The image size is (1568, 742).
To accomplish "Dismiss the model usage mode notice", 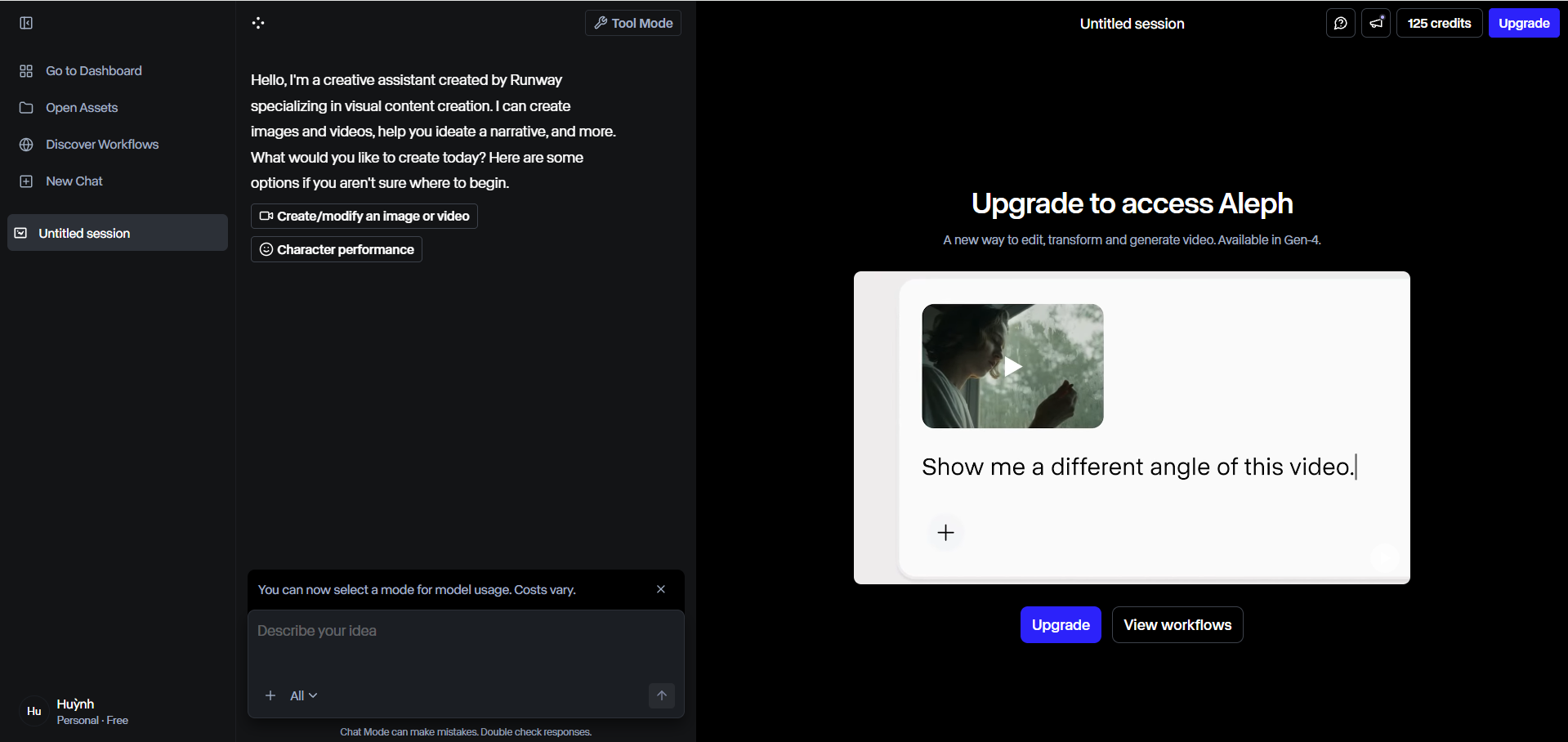I will coord(661,589).
